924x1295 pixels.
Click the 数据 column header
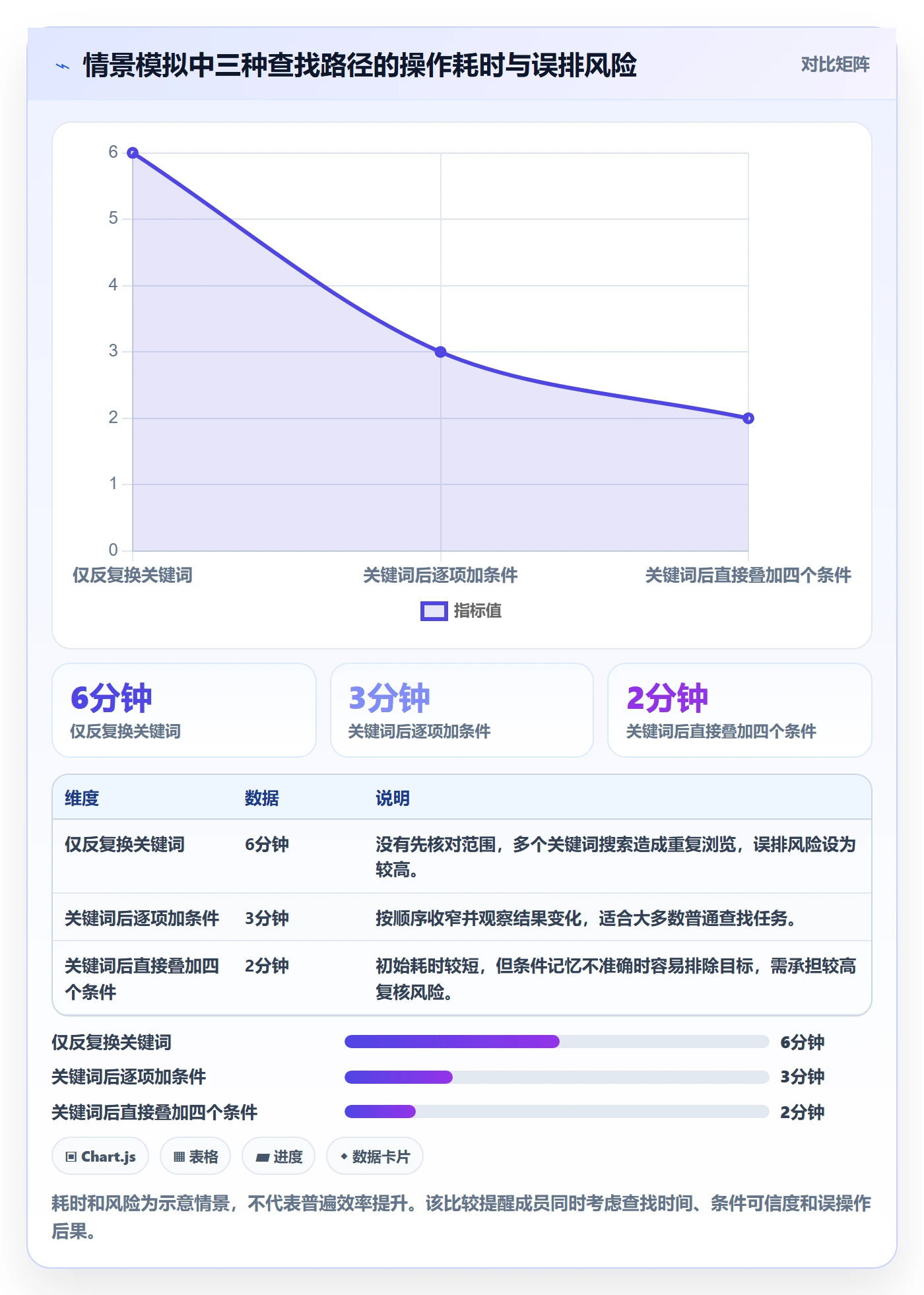[262, 799]
